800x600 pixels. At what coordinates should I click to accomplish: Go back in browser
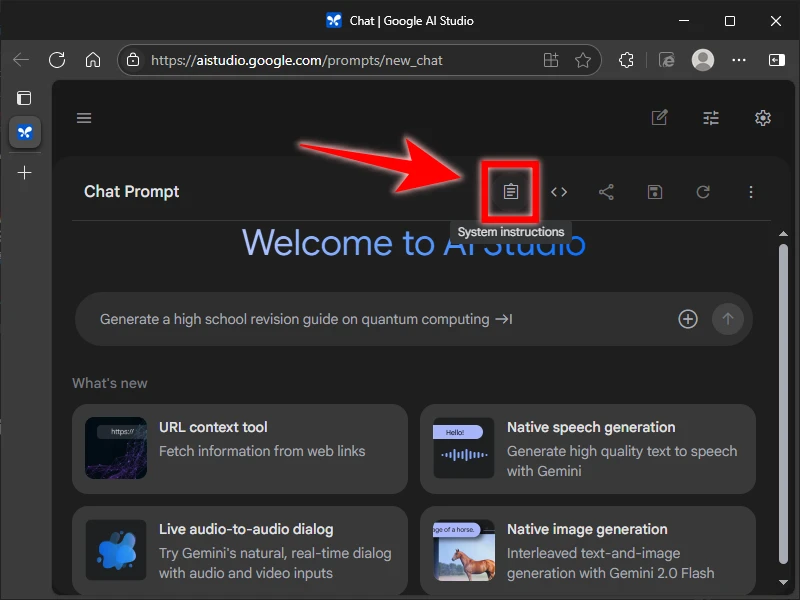click(21, 60)
